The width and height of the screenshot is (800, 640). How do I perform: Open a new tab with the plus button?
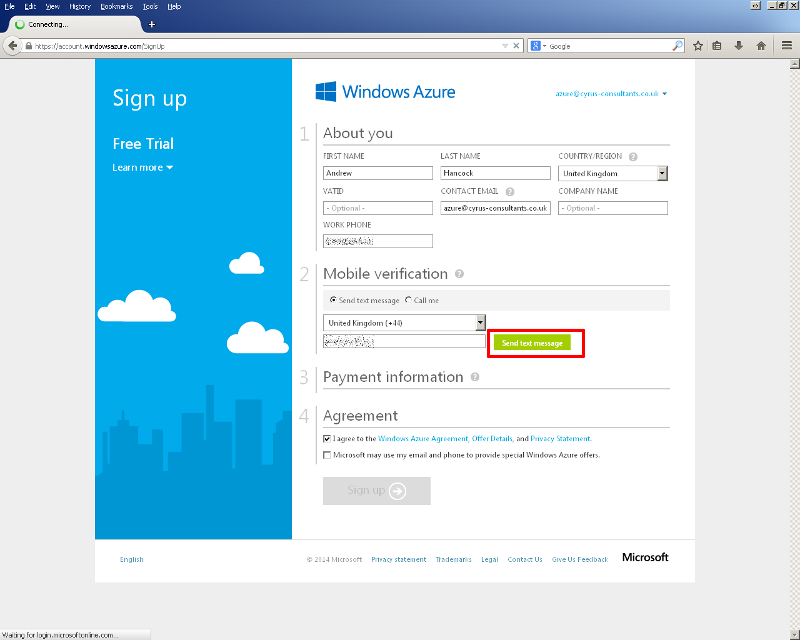pos(152,24)
